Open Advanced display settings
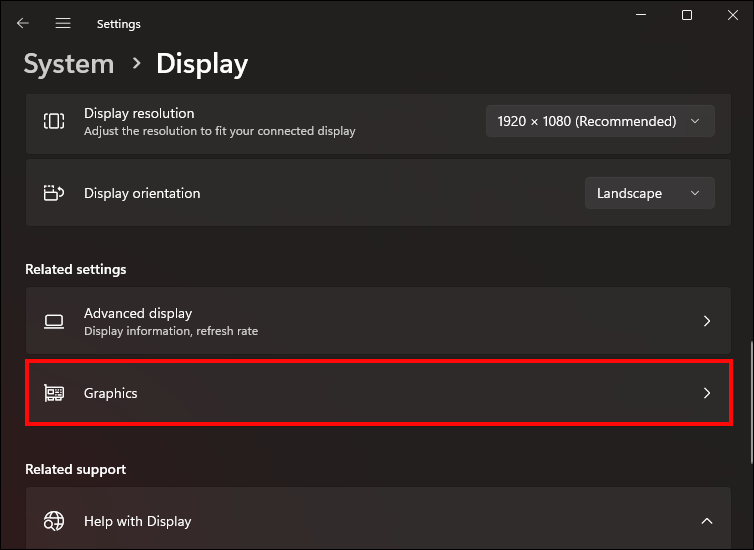This screenshot has height=550, width=754. (138, 313)
